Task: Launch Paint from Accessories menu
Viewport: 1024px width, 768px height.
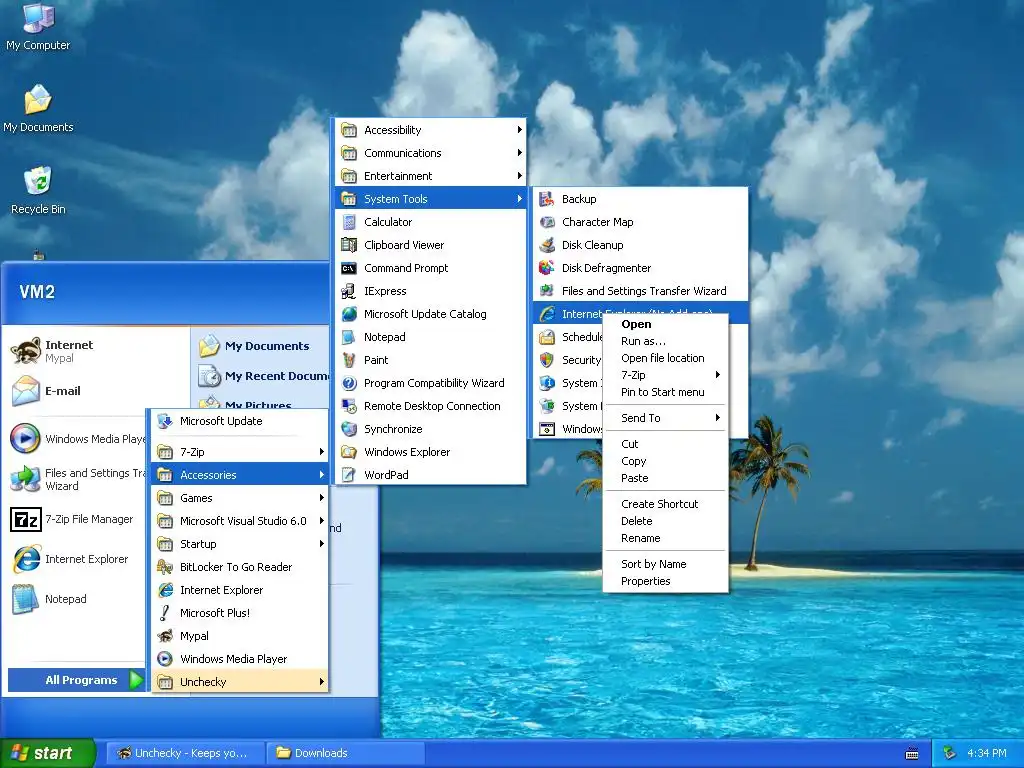Action: coord(430,360)
